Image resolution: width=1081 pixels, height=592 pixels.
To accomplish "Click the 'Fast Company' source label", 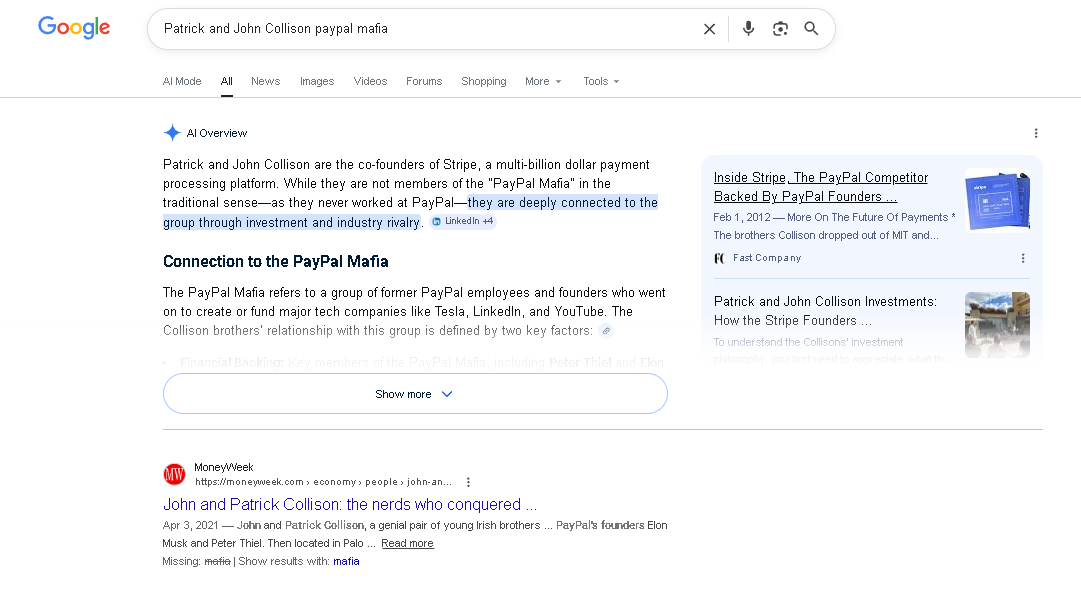I will pos(767,258).
